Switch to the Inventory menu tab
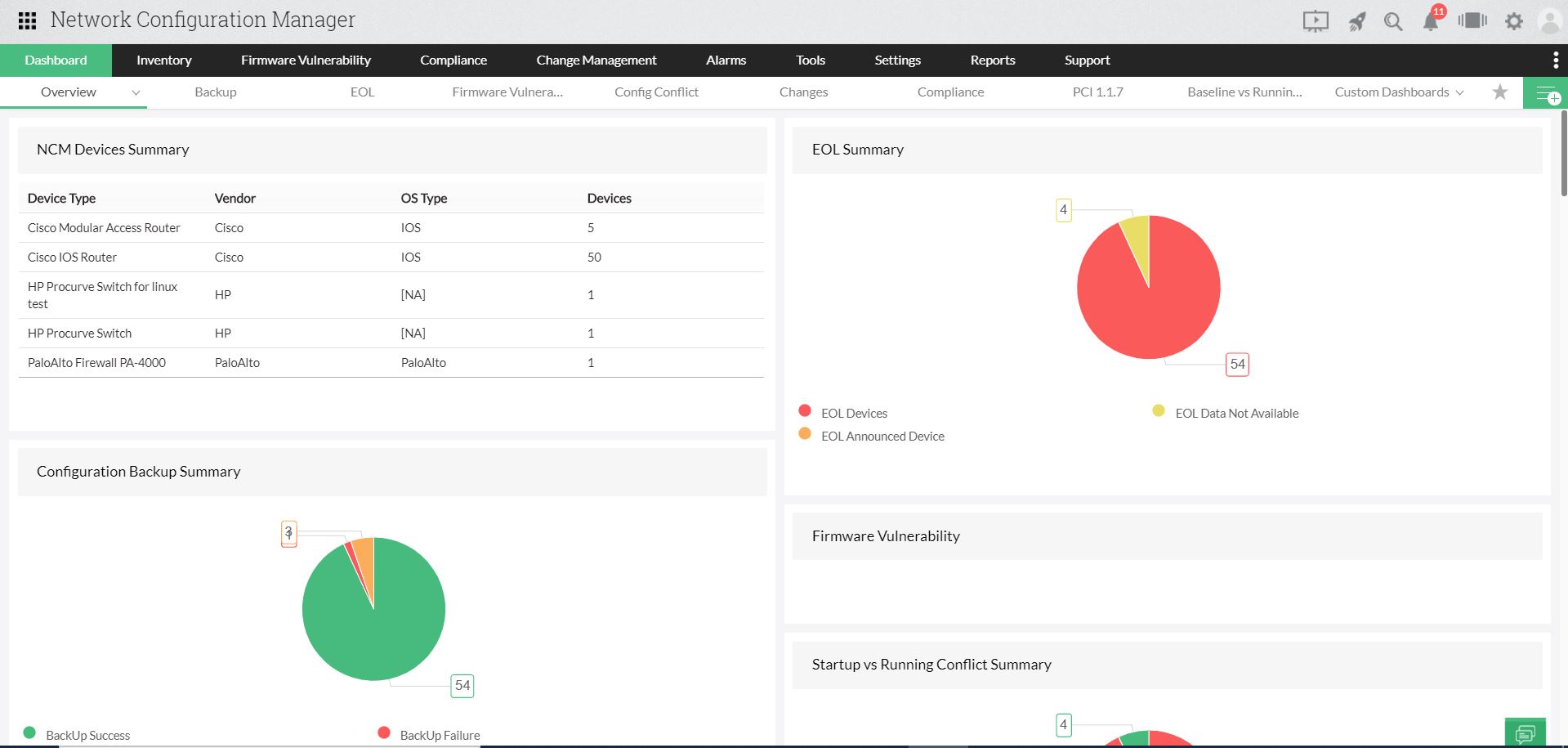This screenshot has height=748, width=1568. coord(163,60)
